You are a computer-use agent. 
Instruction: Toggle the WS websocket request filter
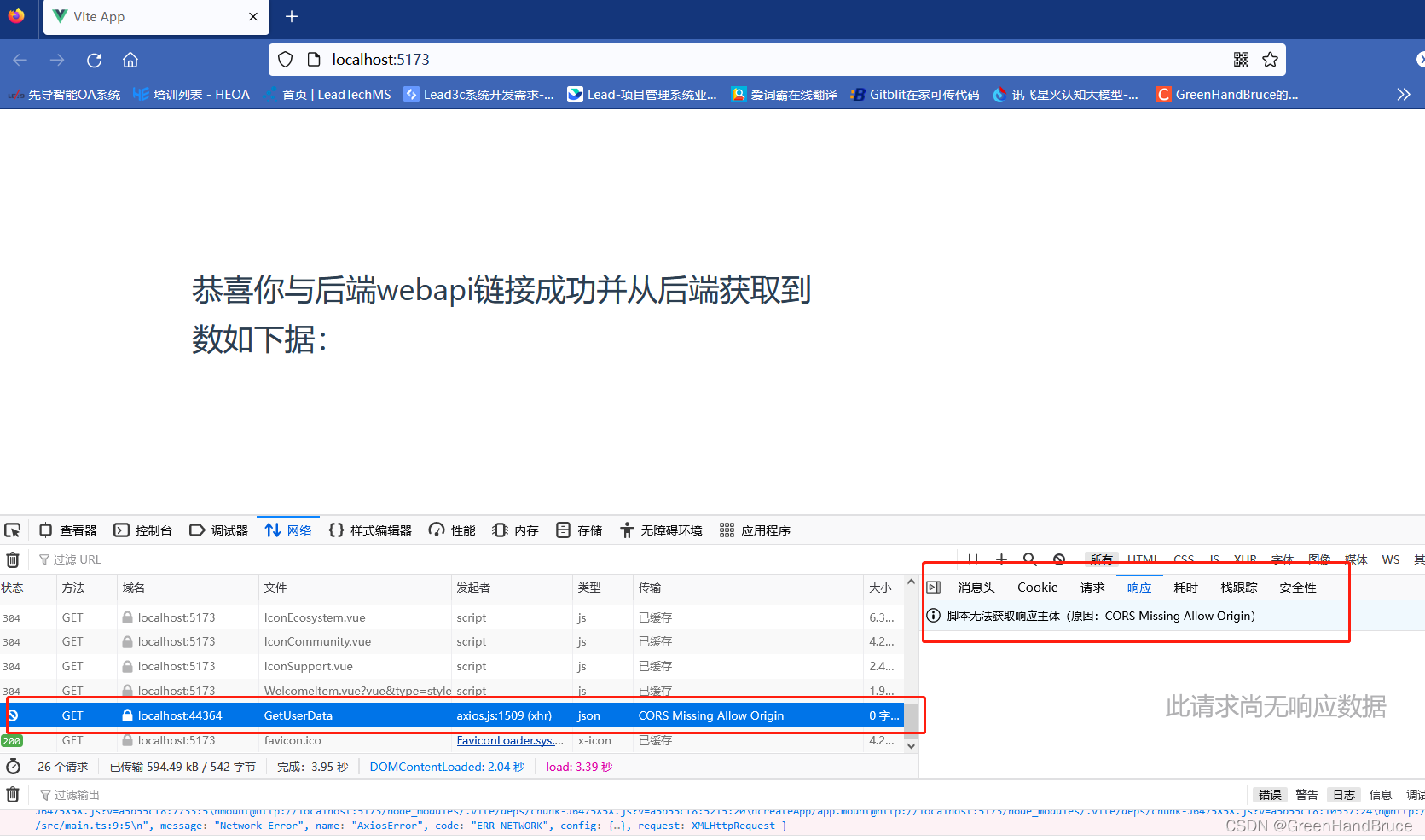1391,559
